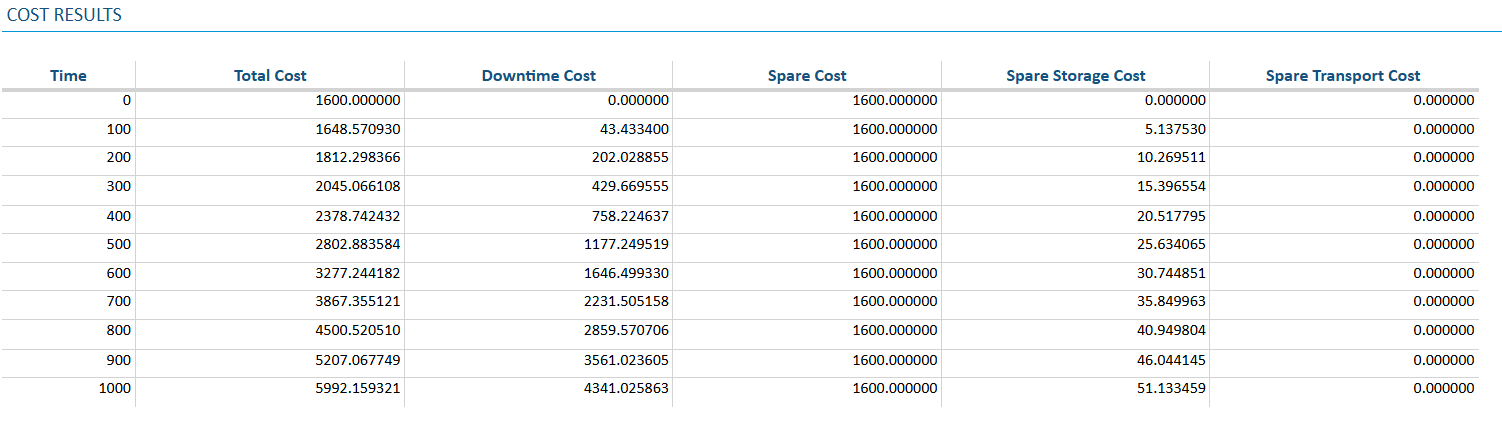Click Spare Storage Cost value 35.849963
Screen dimensions: 1502x421
[1171, 302]
